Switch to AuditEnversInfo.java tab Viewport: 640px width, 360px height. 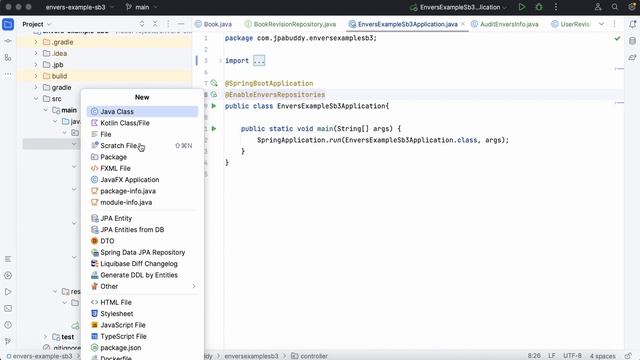505,24
